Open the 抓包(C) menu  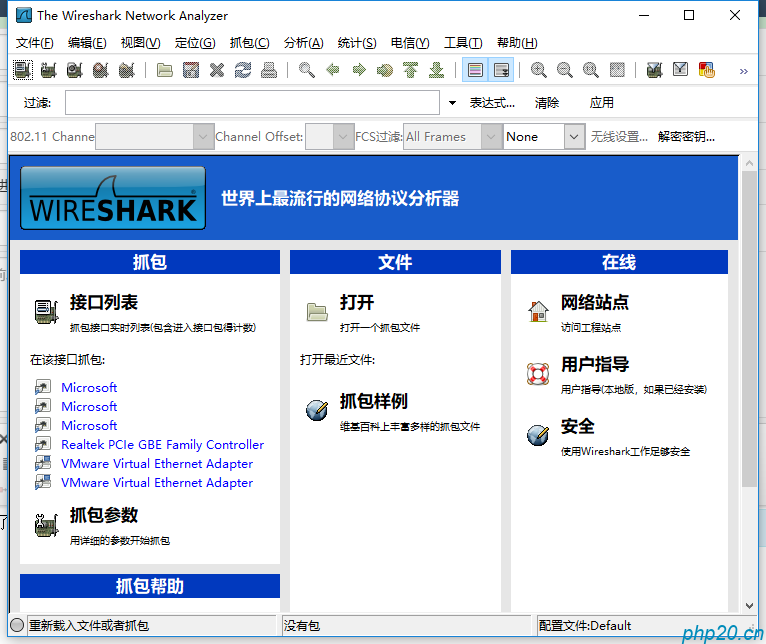point(249,43)
